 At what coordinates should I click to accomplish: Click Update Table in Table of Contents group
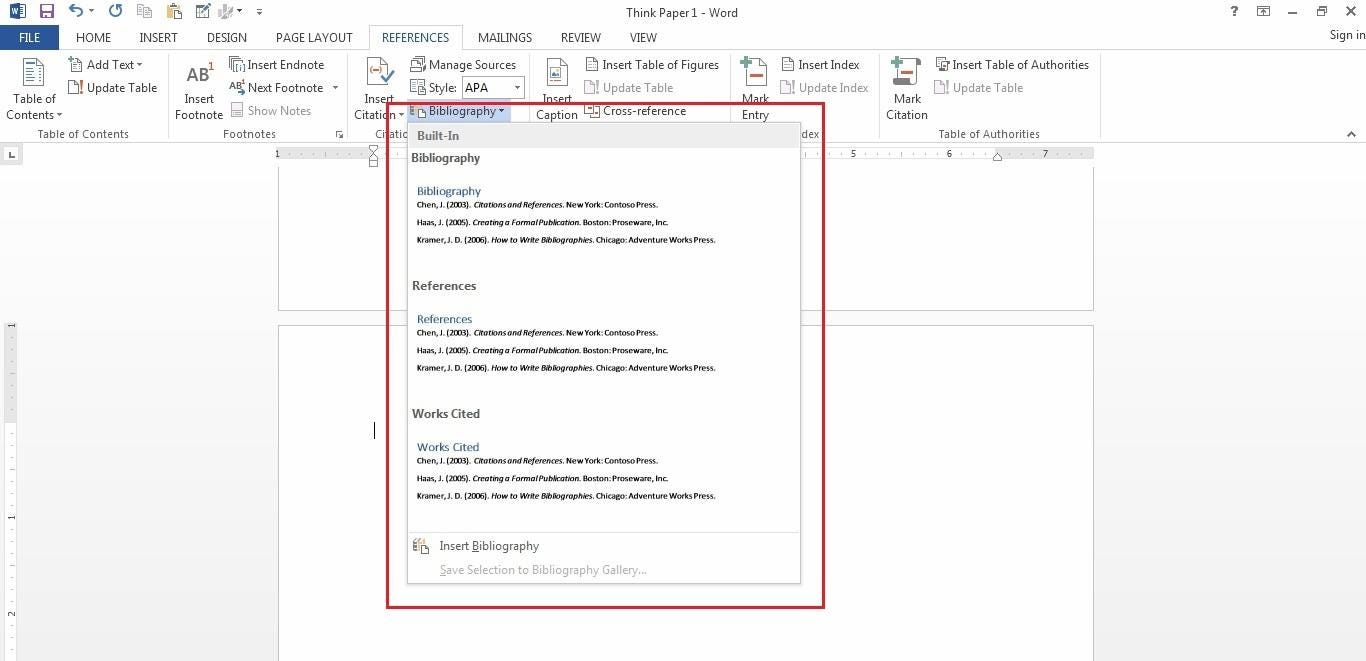(112, 87)
